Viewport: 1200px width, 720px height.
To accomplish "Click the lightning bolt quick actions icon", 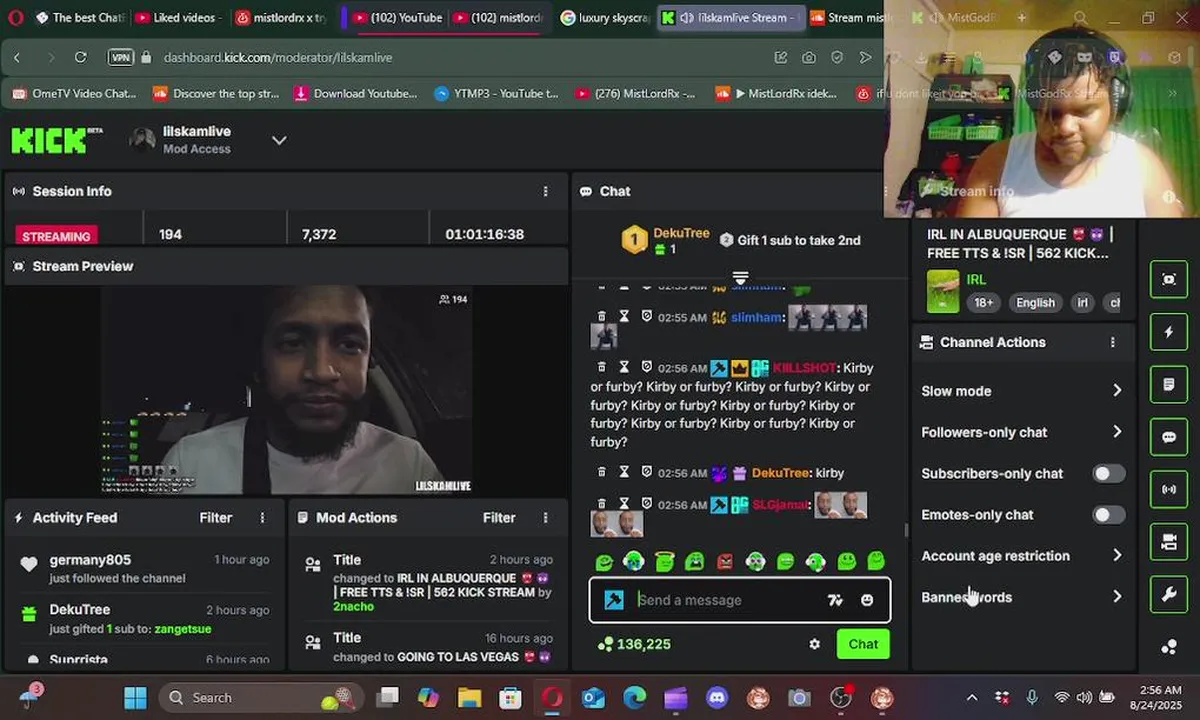I will point(1169,332).
